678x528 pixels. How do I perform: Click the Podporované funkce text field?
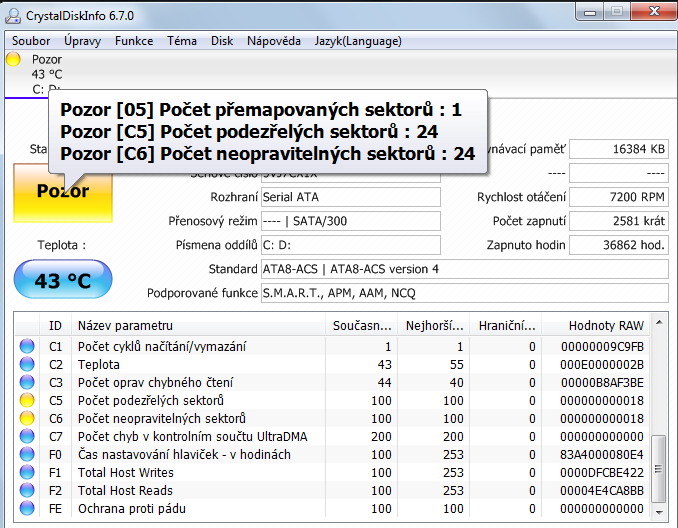pyautogui.click(x=464, y=293)
